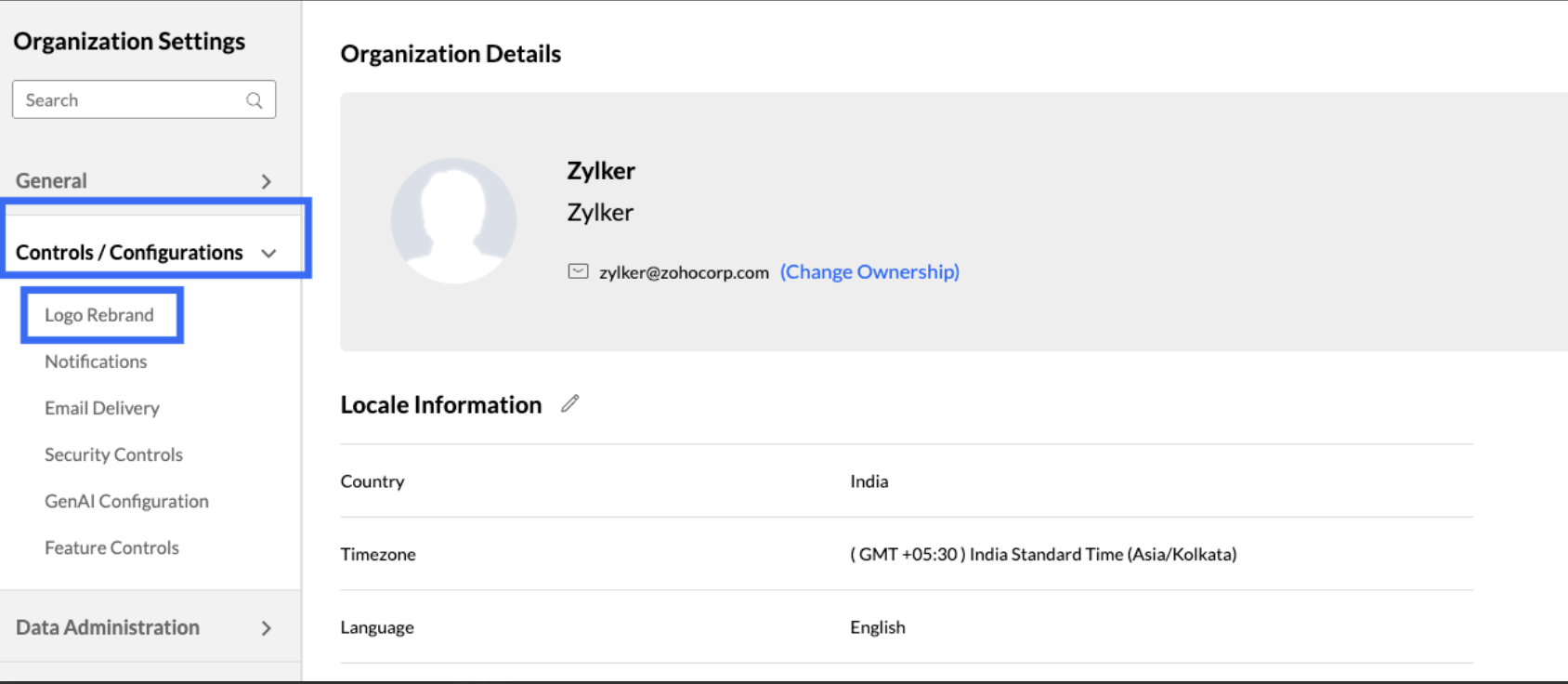The width and height of the screenshot is (1568, 684).
Task: Expand the General section chevron
Action: pyautogui.click(x=267, y=181)
